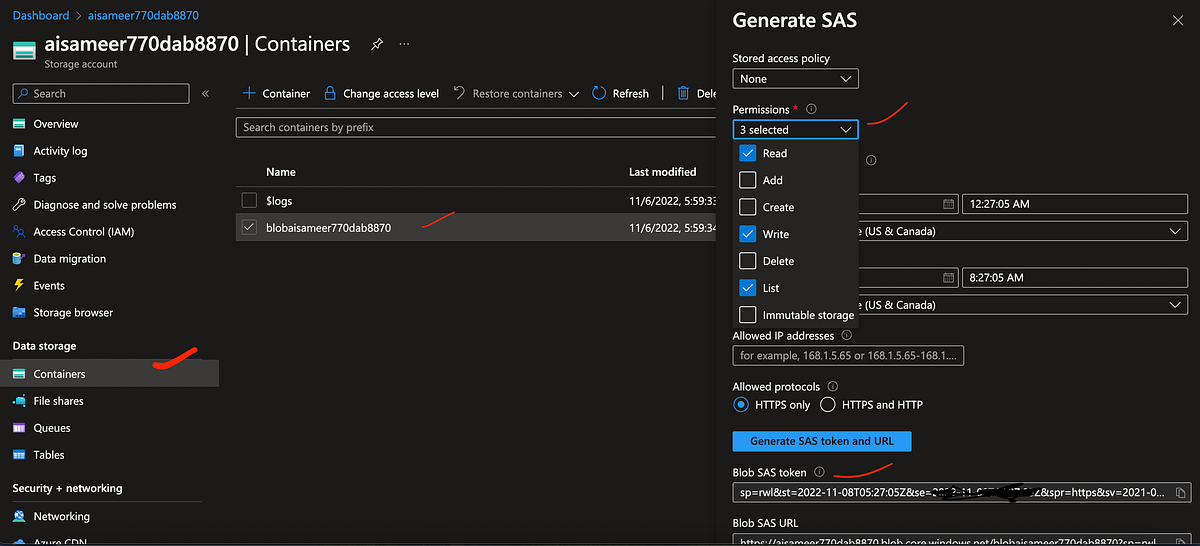Collapse the sidebar with the double chevron
This screenshot has width=1200, height=546.
tap(206, 94)
